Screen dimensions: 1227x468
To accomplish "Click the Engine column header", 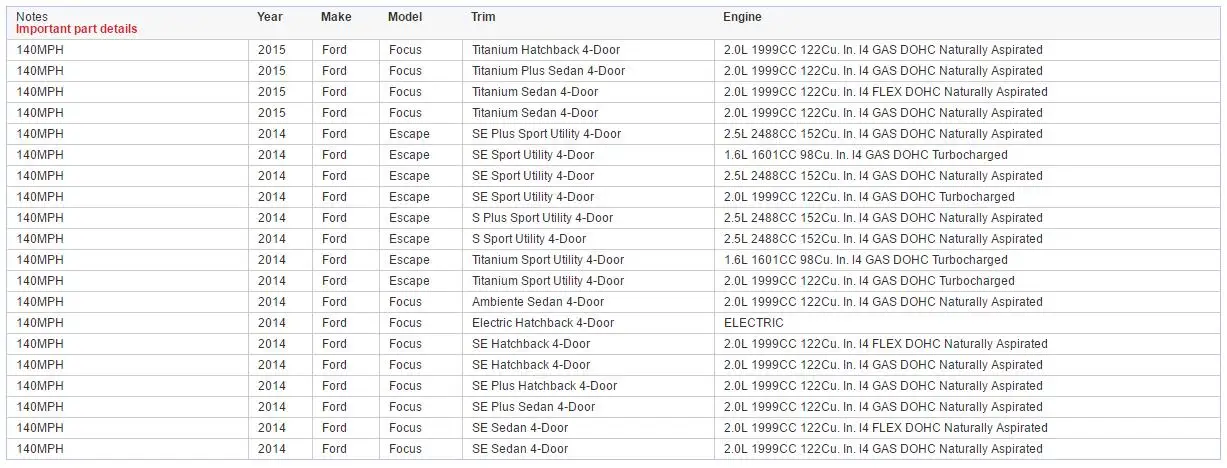I will pos(742,17).
